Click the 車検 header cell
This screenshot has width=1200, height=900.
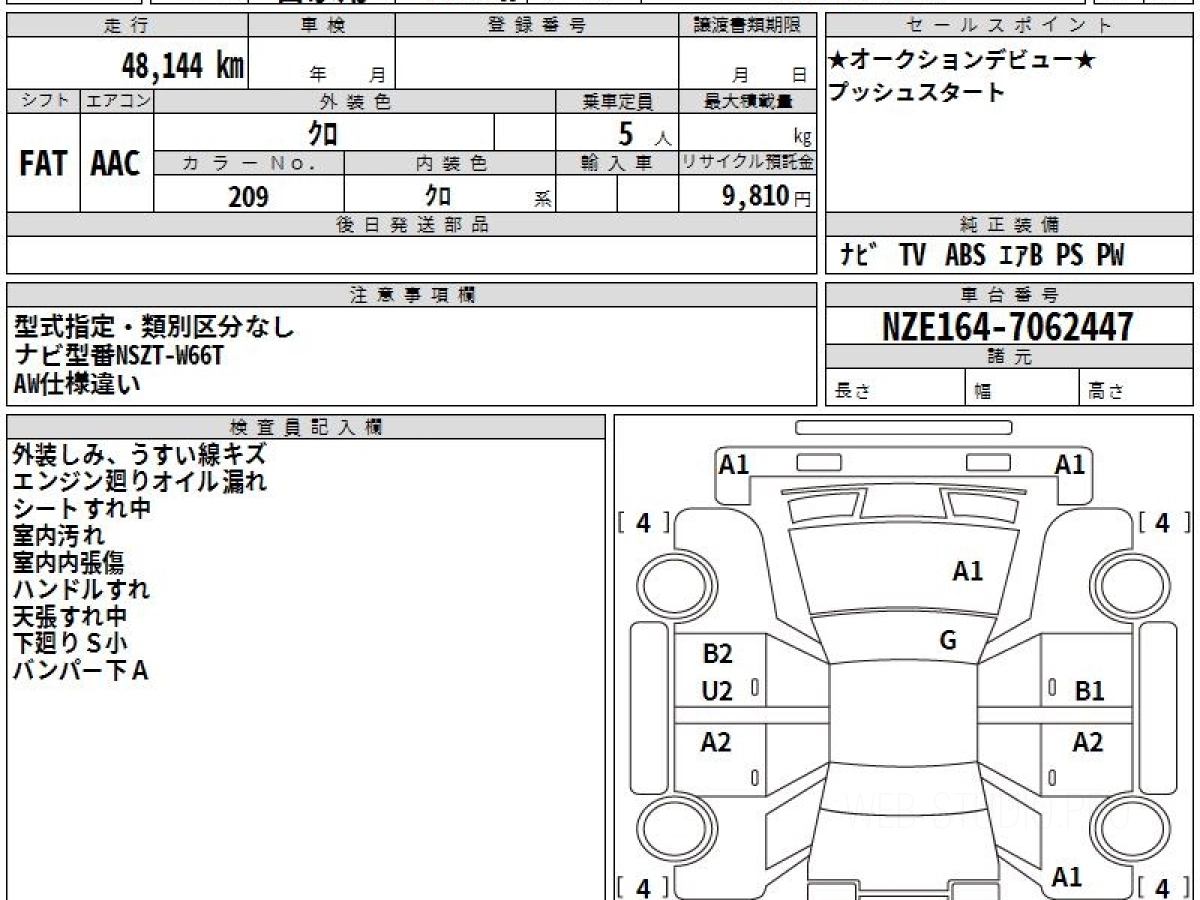click(x=321, y=26)
